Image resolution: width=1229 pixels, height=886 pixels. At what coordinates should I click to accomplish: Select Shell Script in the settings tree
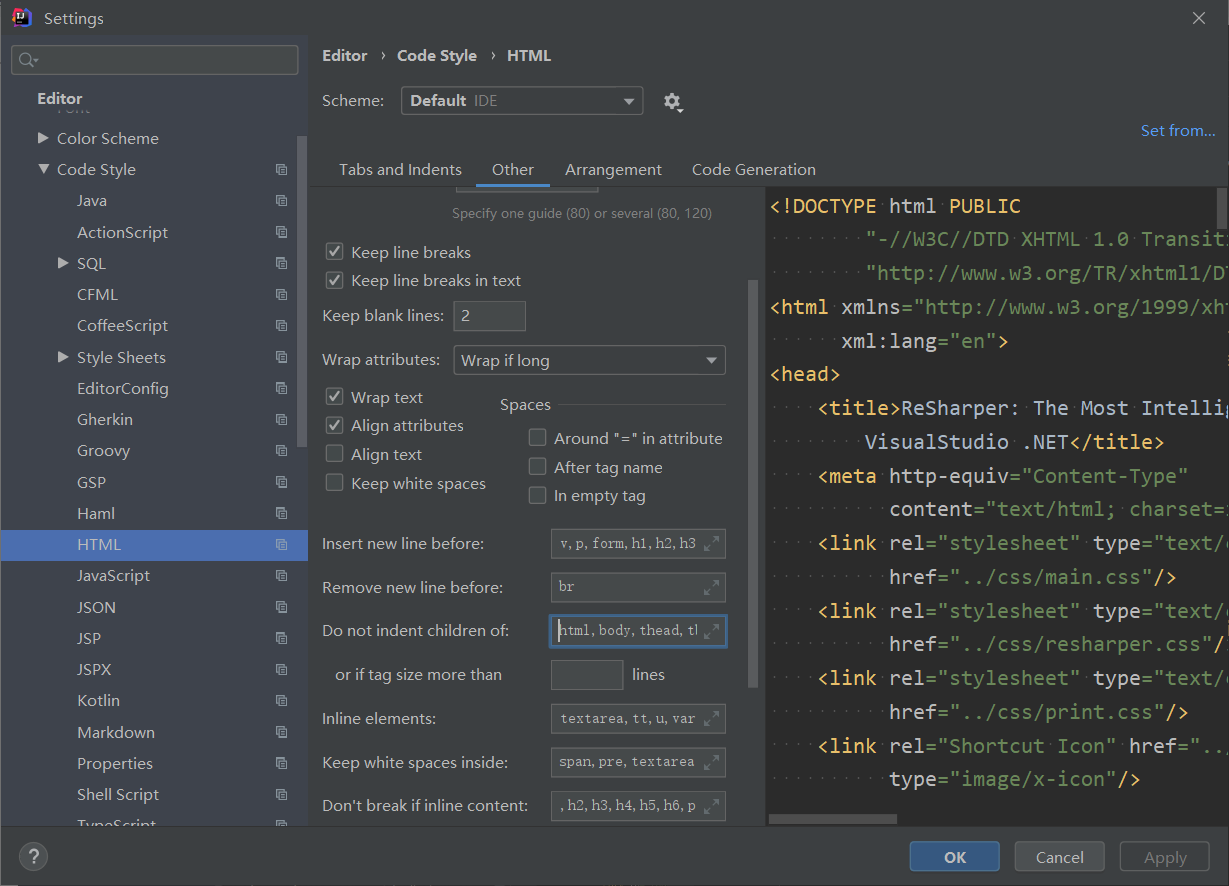pos(118,794)
